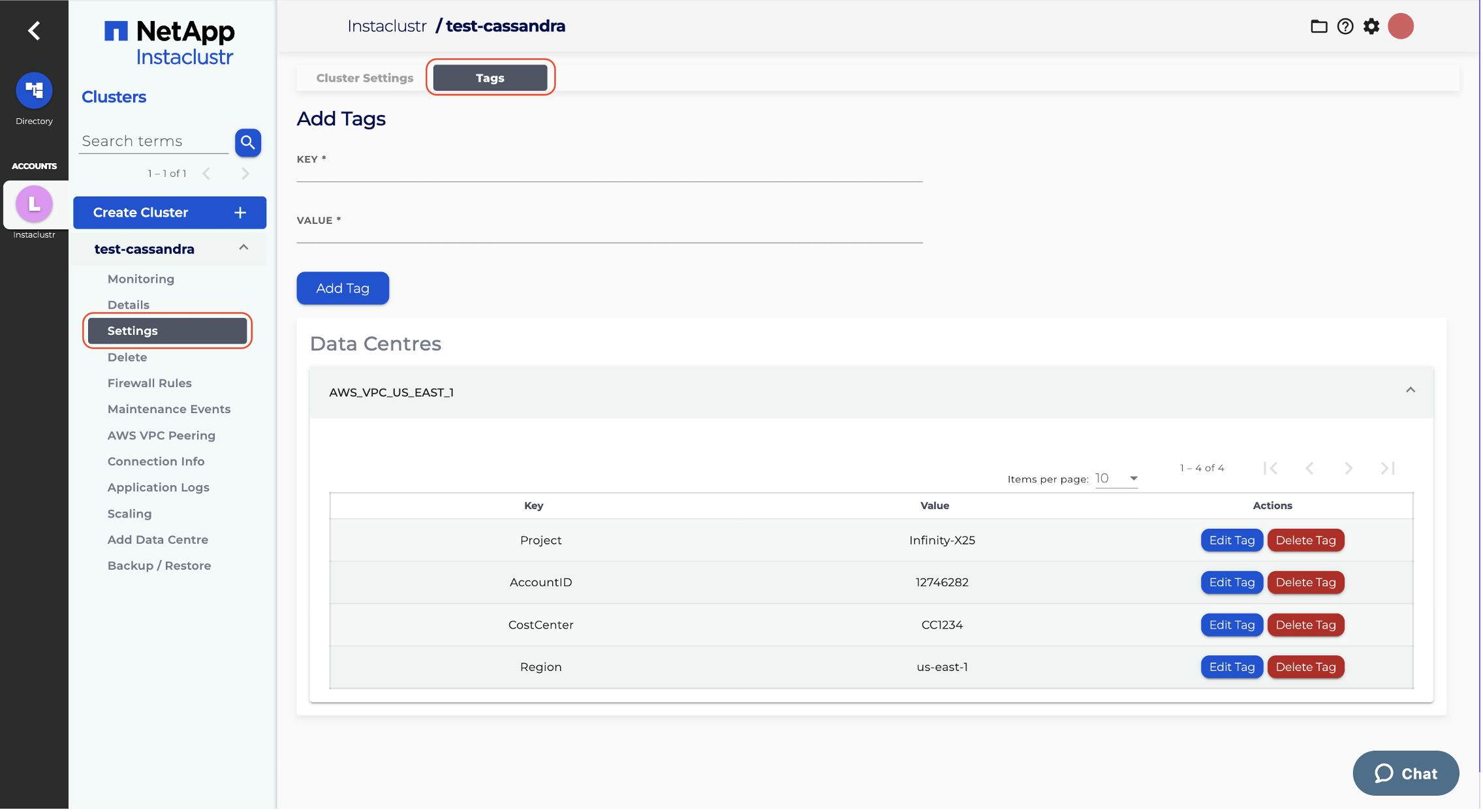Image resolution: width=1483 pixels, height=812 pixels.
Task: Open the settings gear icon
Action: tap(1371, 27)
